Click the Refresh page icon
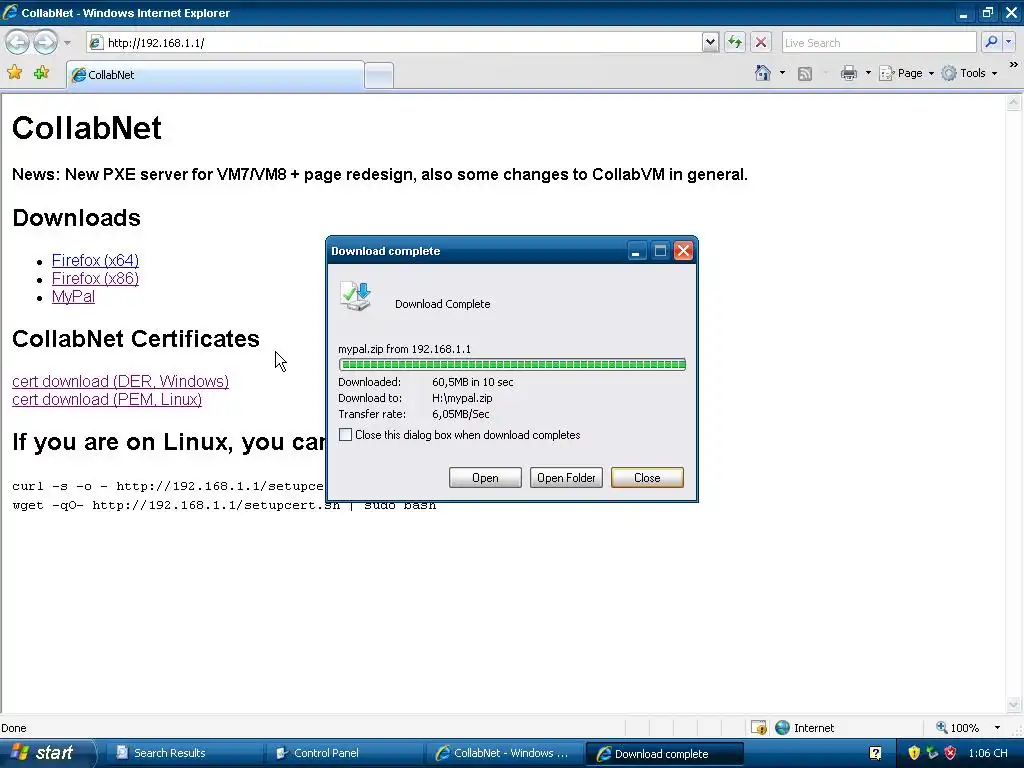The height and width of the screenshot is (768, 1024). [735, 42]
